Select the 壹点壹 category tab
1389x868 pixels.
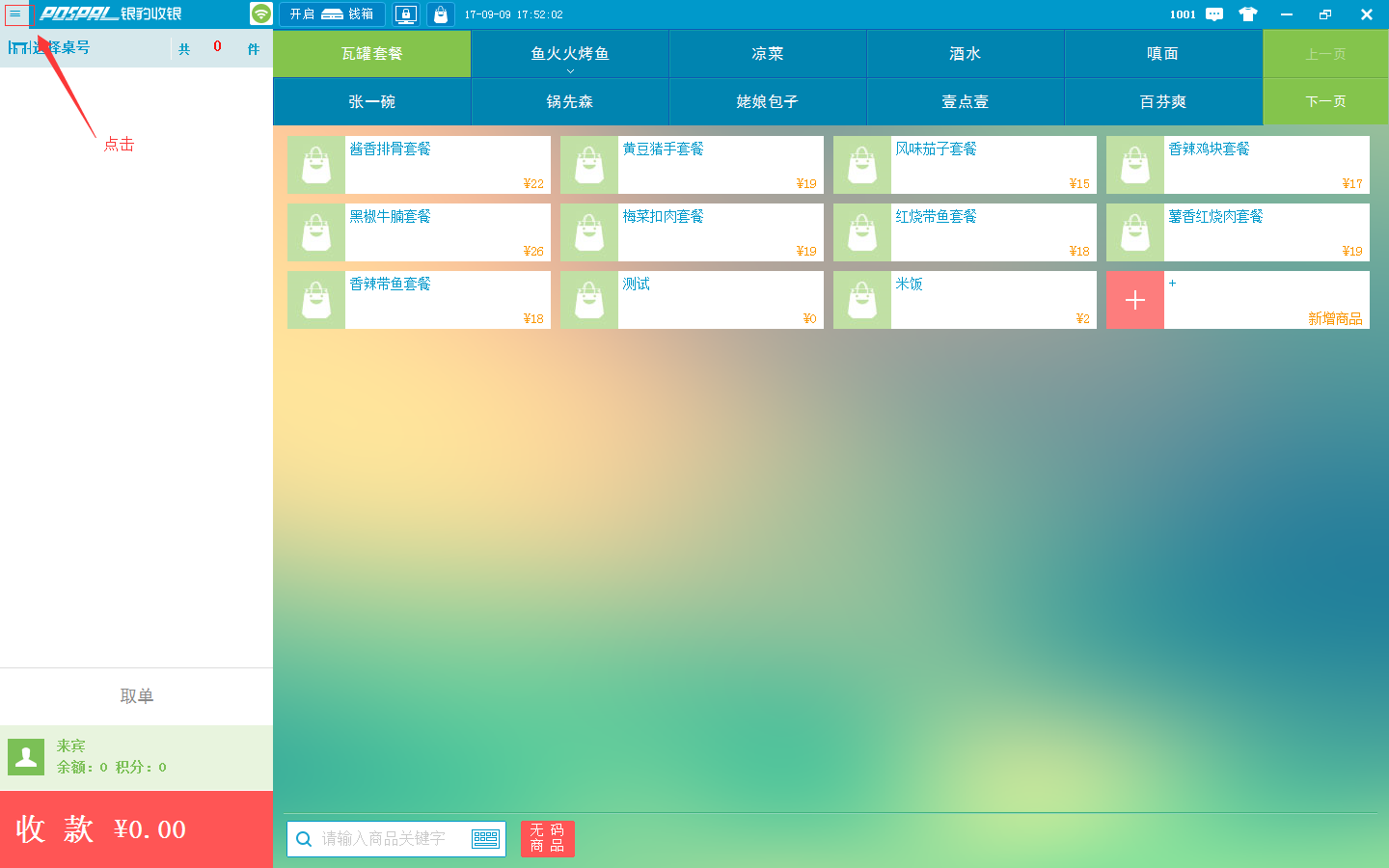coord(966,101)
